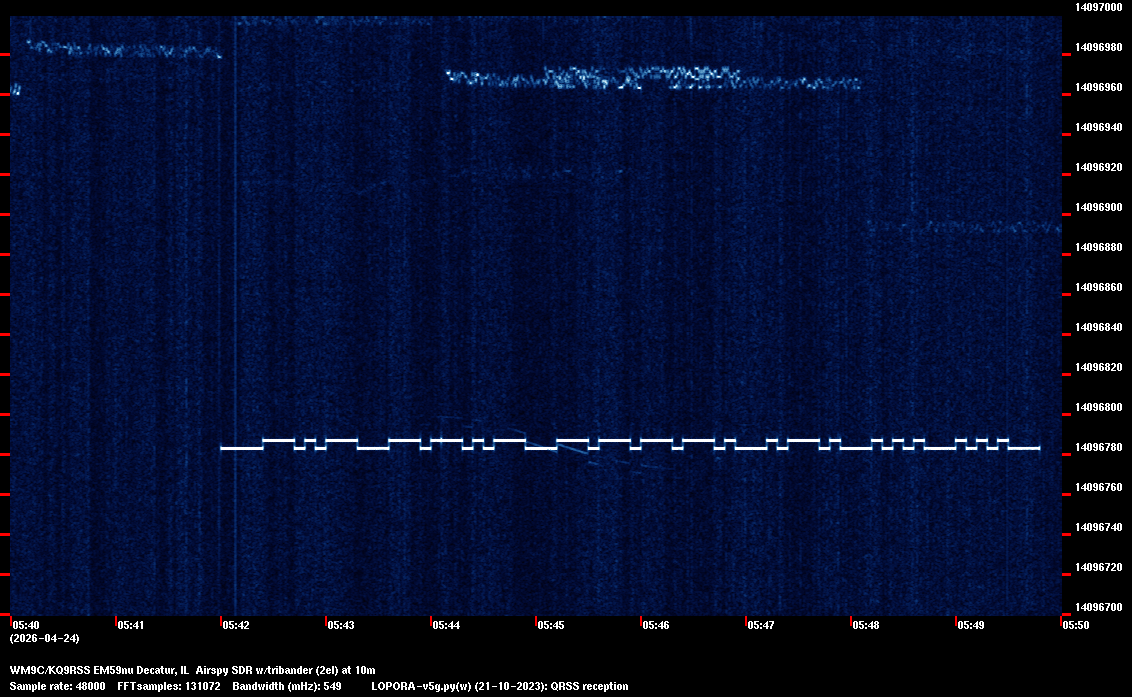Click the bright noisy signal near 14096965
Screen dimensions: 1132x697
point(640,78)
